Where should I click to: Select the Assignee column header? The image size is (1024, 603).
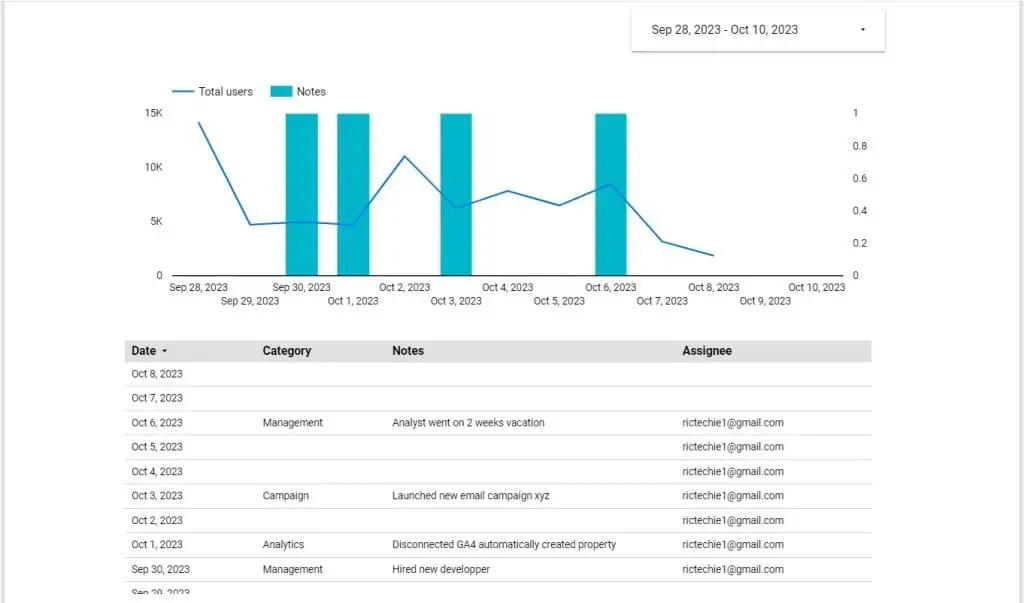(706, 351)
